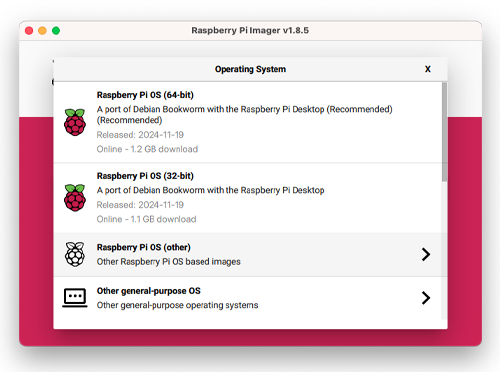Click the red raspberry icon for 32-bit OS
The width and height of the screenshot is (500, 372).
point(75,198)
